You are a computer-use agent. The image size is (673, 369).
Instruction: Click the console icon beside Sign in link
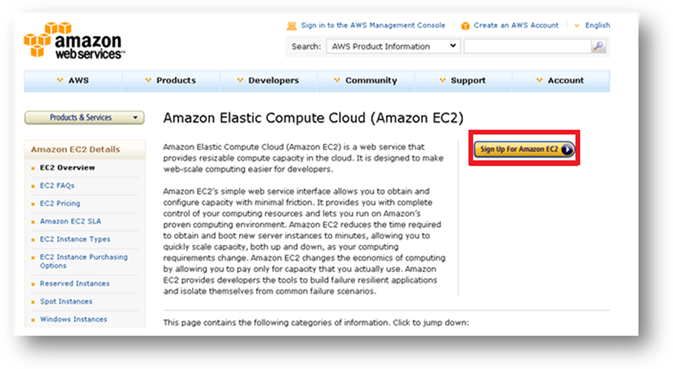291,26
